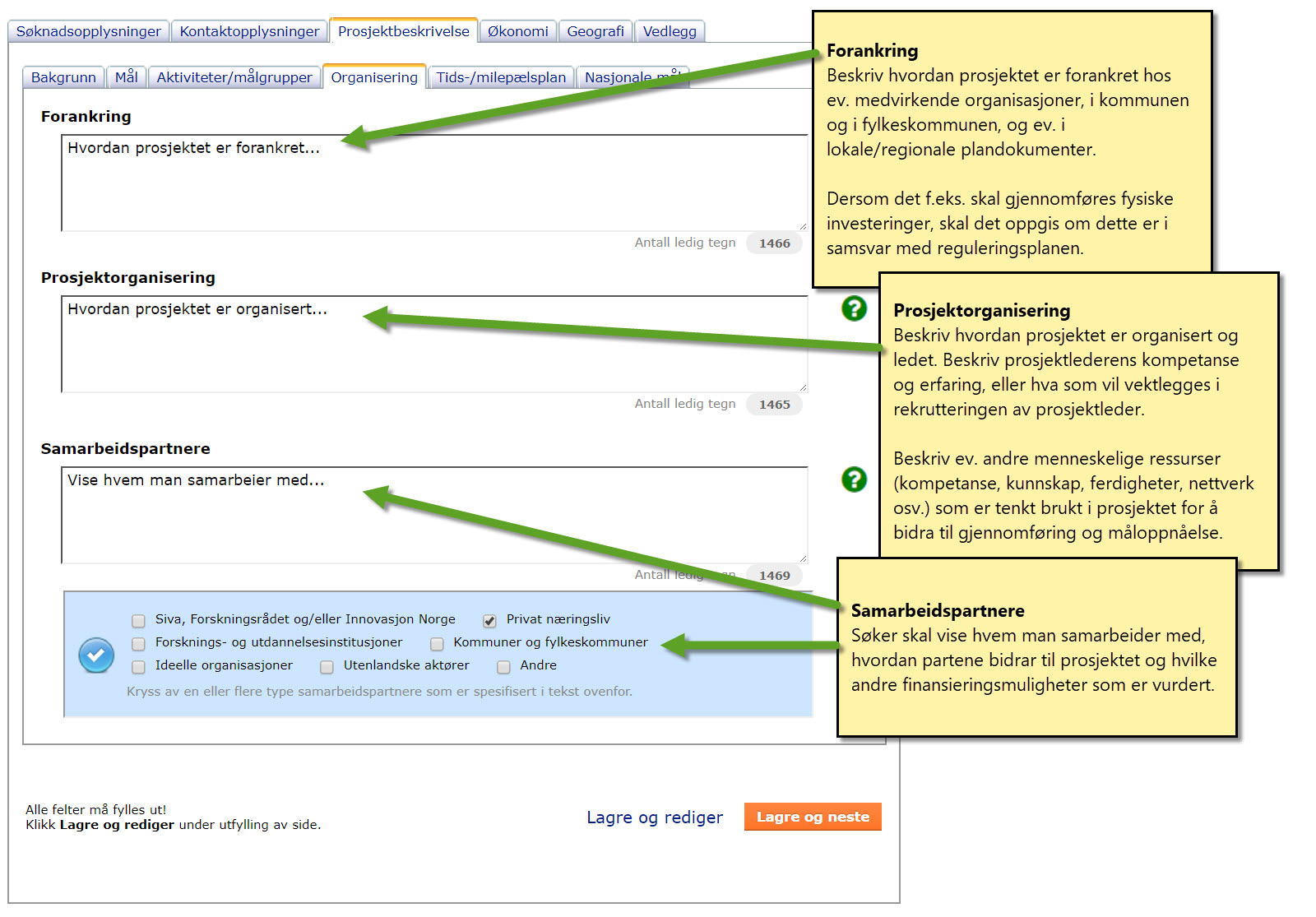Select the Aktiviteter/målgrupper sub-tab
1316x917 pixels.
pos(234,77)
